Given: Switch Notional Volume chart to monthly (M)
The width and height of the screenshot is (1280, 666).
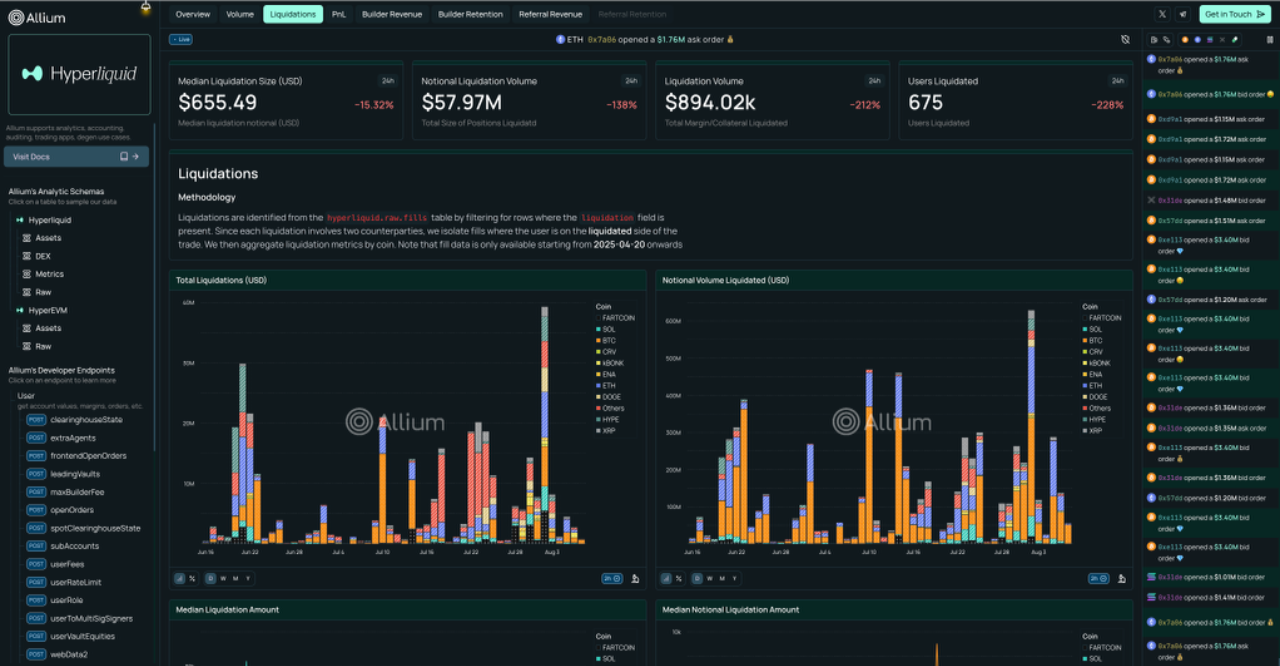Looking at the screenshot, I should 722,578.
